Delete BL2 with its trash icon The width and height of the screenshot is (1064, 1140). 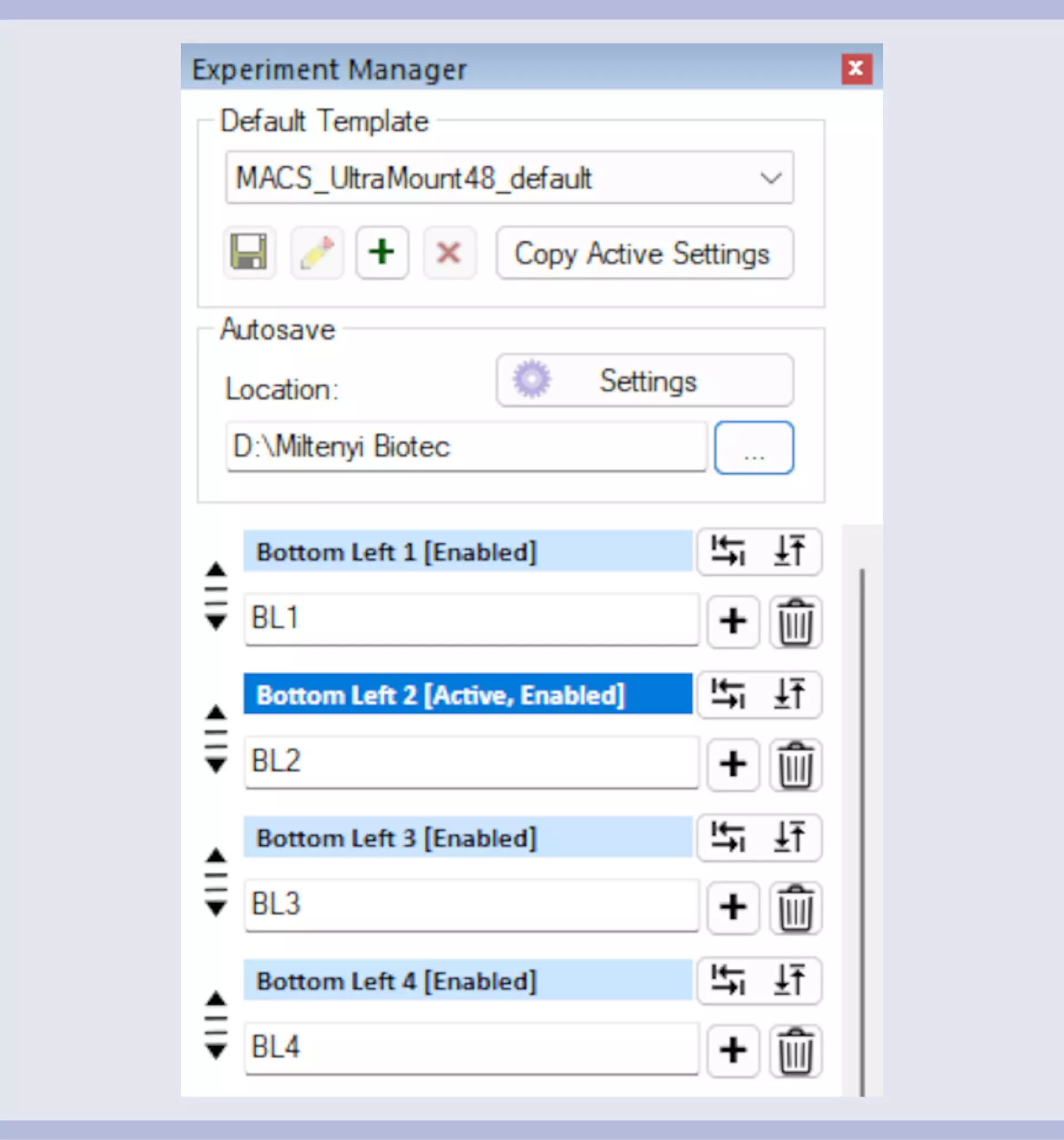(x=795, y=765)
